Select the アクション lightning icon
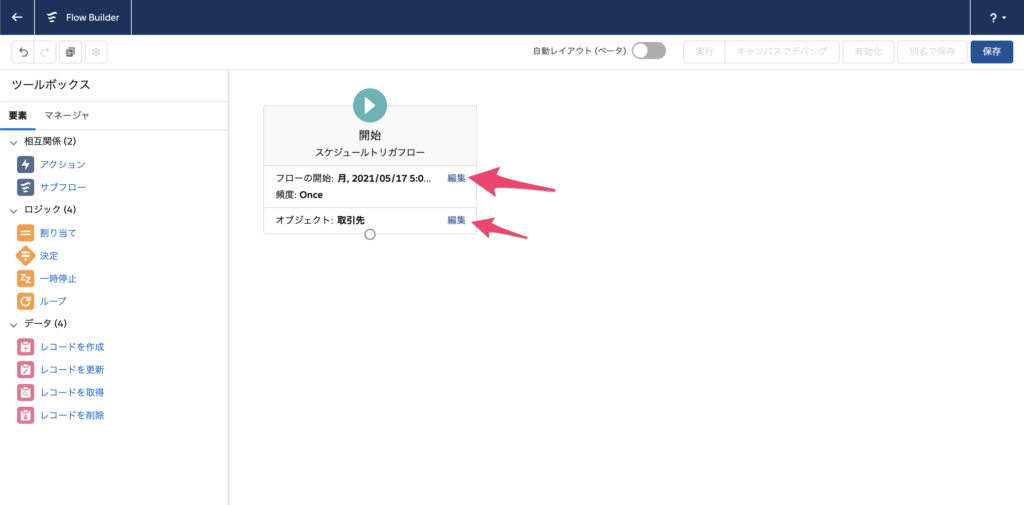This screenshot has width=1024, height=505. tap(25, 165)
